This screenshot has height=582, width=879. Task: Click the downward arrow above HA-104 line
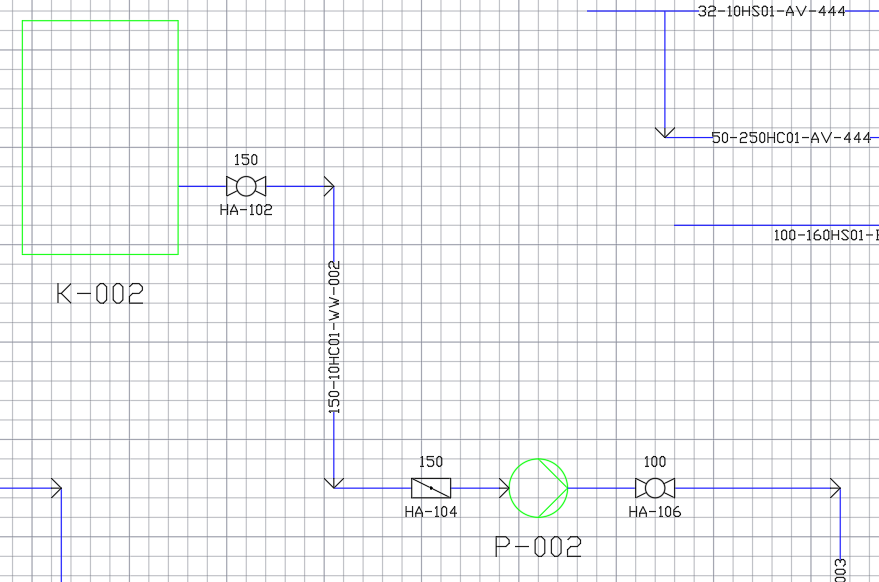(x=334, y=483)
